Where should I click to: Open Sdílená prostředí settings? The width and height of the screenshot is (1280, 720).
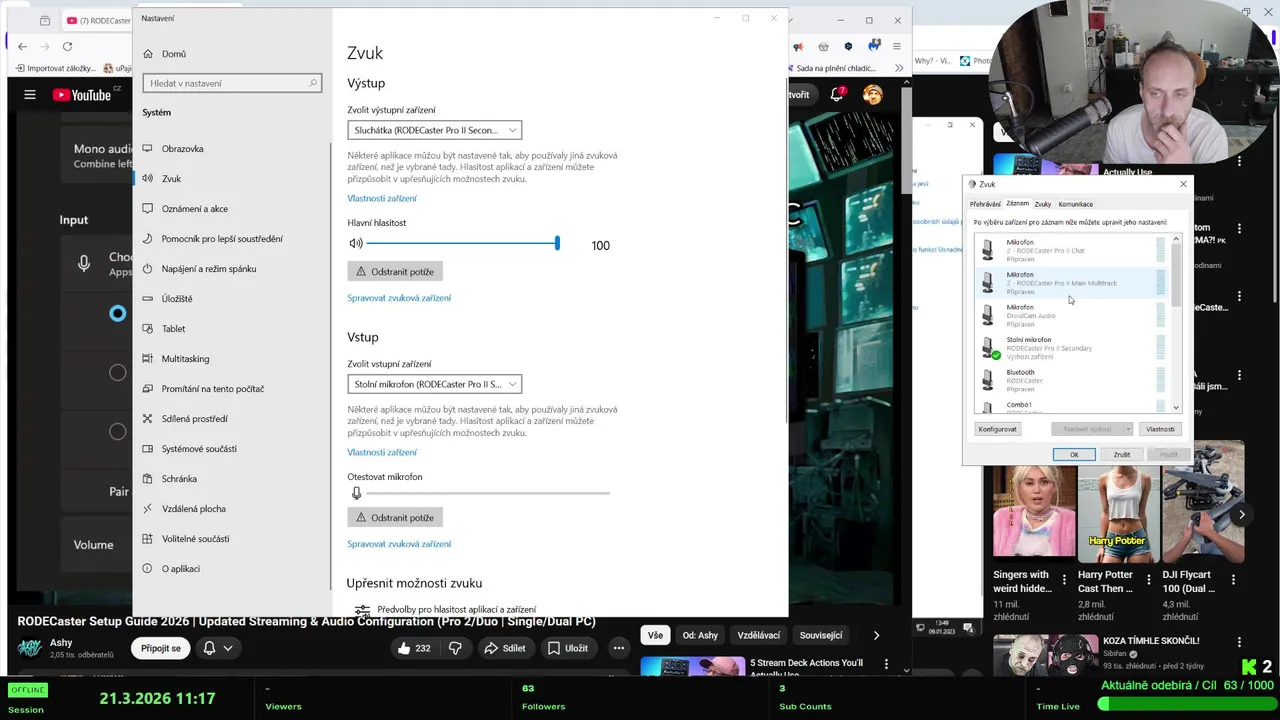[184, 419]
